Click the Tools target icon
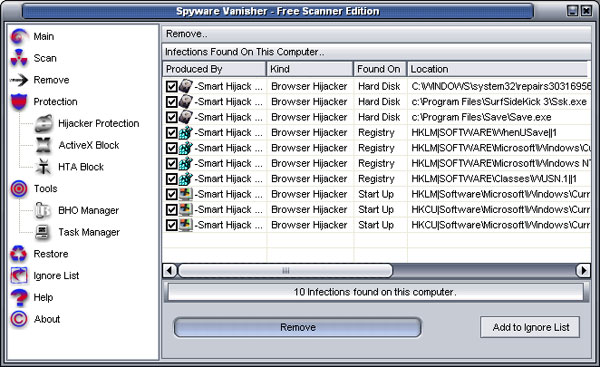The width and height of the screenshot is (600, 367). pyautogui.click(x=19, y=189)
